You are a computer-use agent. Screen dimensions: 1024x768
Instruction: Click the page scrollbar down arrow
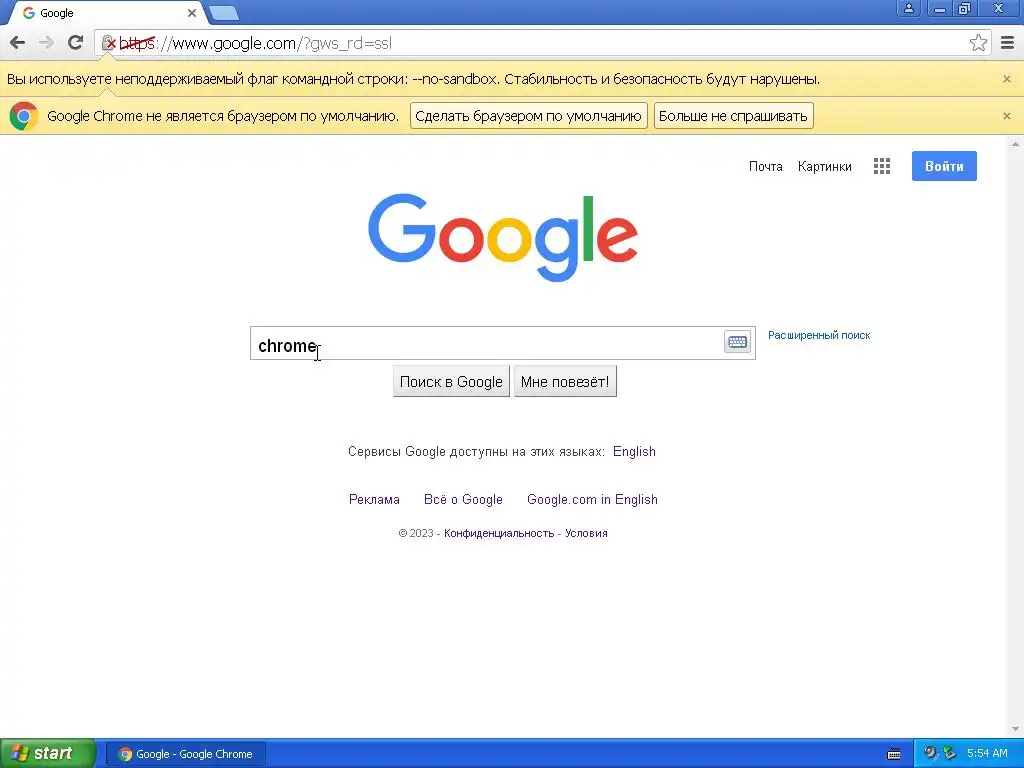click(x=1015, y=729)
